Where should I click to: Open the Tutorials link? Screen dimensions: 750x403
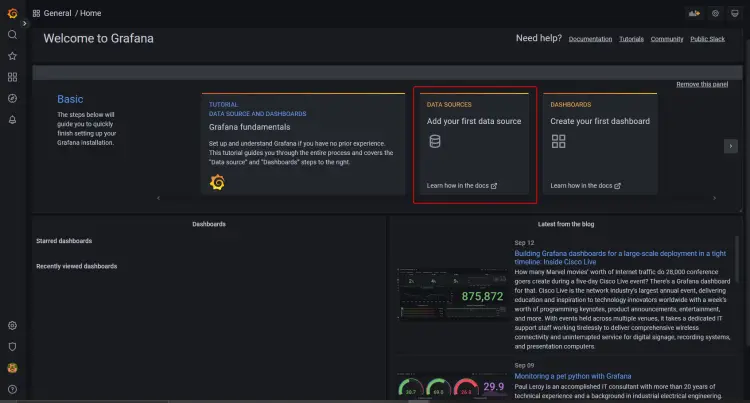(631, 39)
